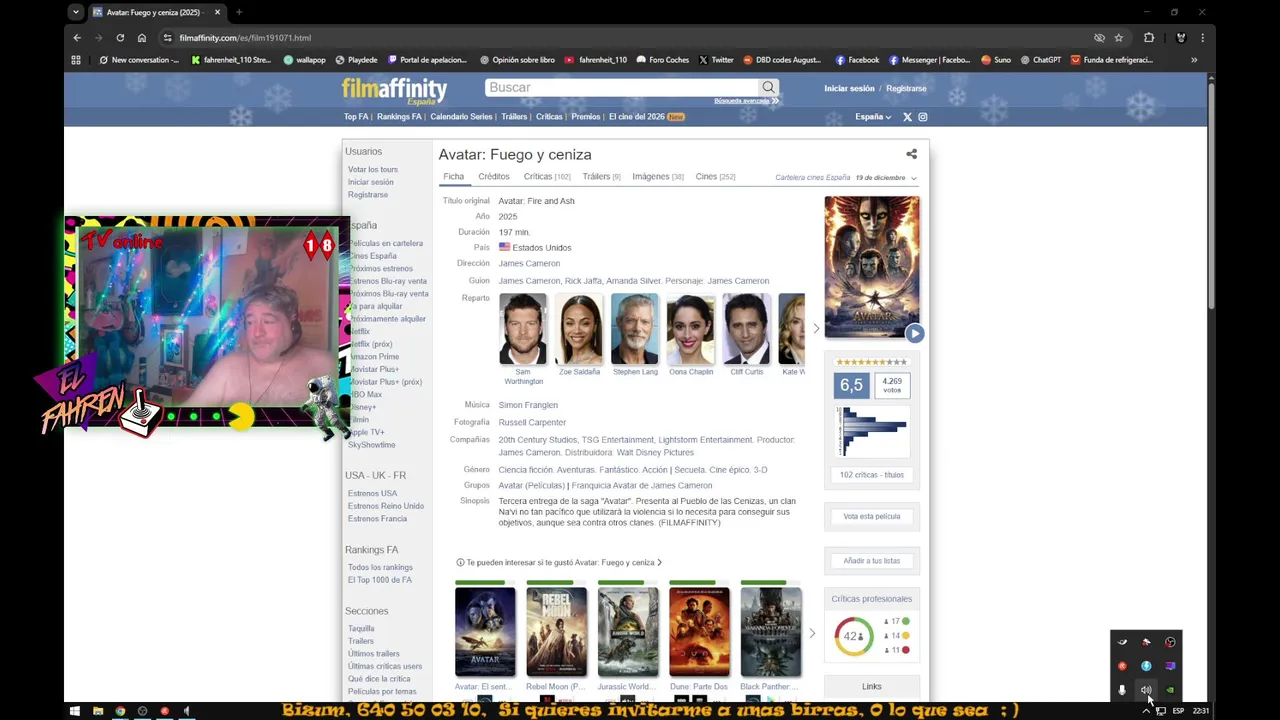Click the search magnifier icon in FilmAffinity

768,87
